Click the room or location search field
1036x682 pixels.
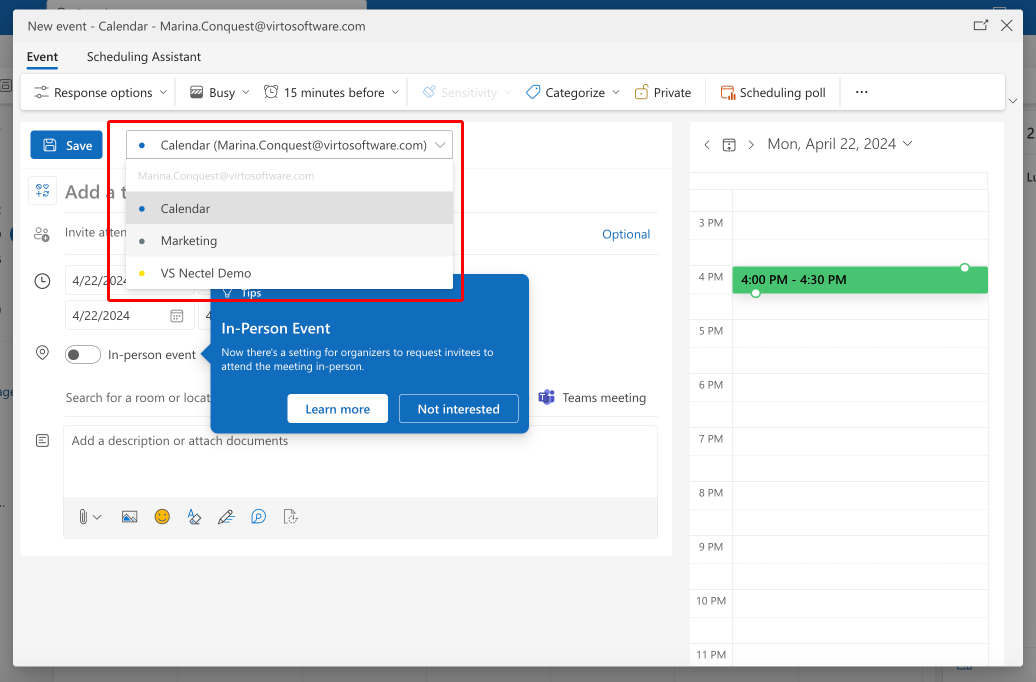tap(137, 398)
